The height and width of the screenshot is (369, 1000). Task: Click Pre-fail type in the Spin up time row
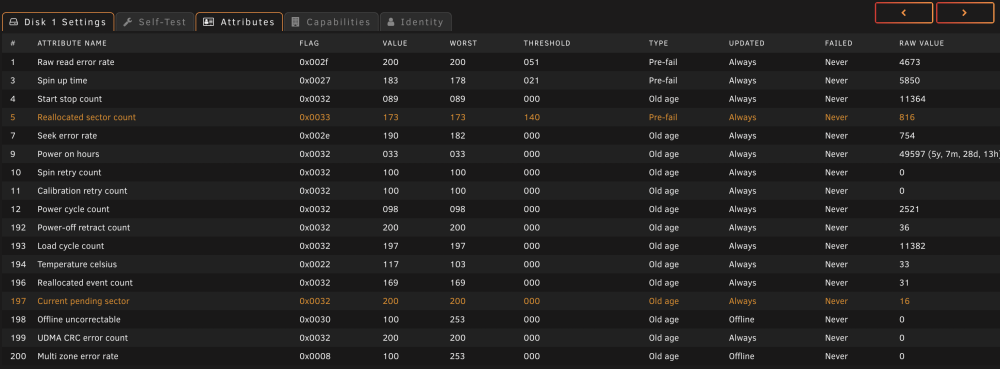pyautogui.click(x=663, y=81)
